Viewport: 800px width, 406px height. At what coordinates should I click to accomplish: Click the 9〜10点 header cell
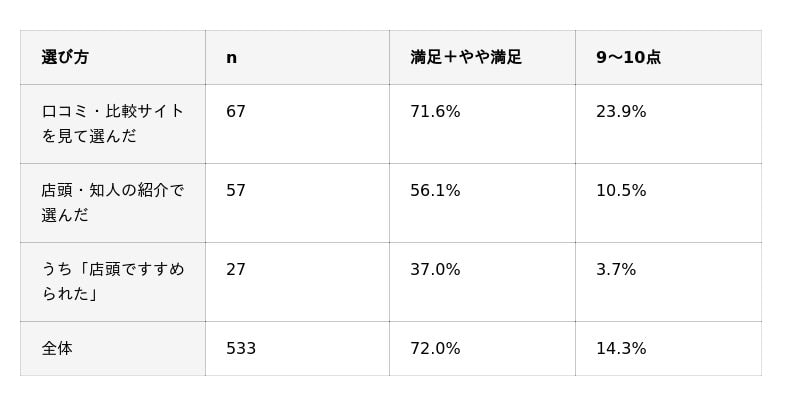click(668, 57)
